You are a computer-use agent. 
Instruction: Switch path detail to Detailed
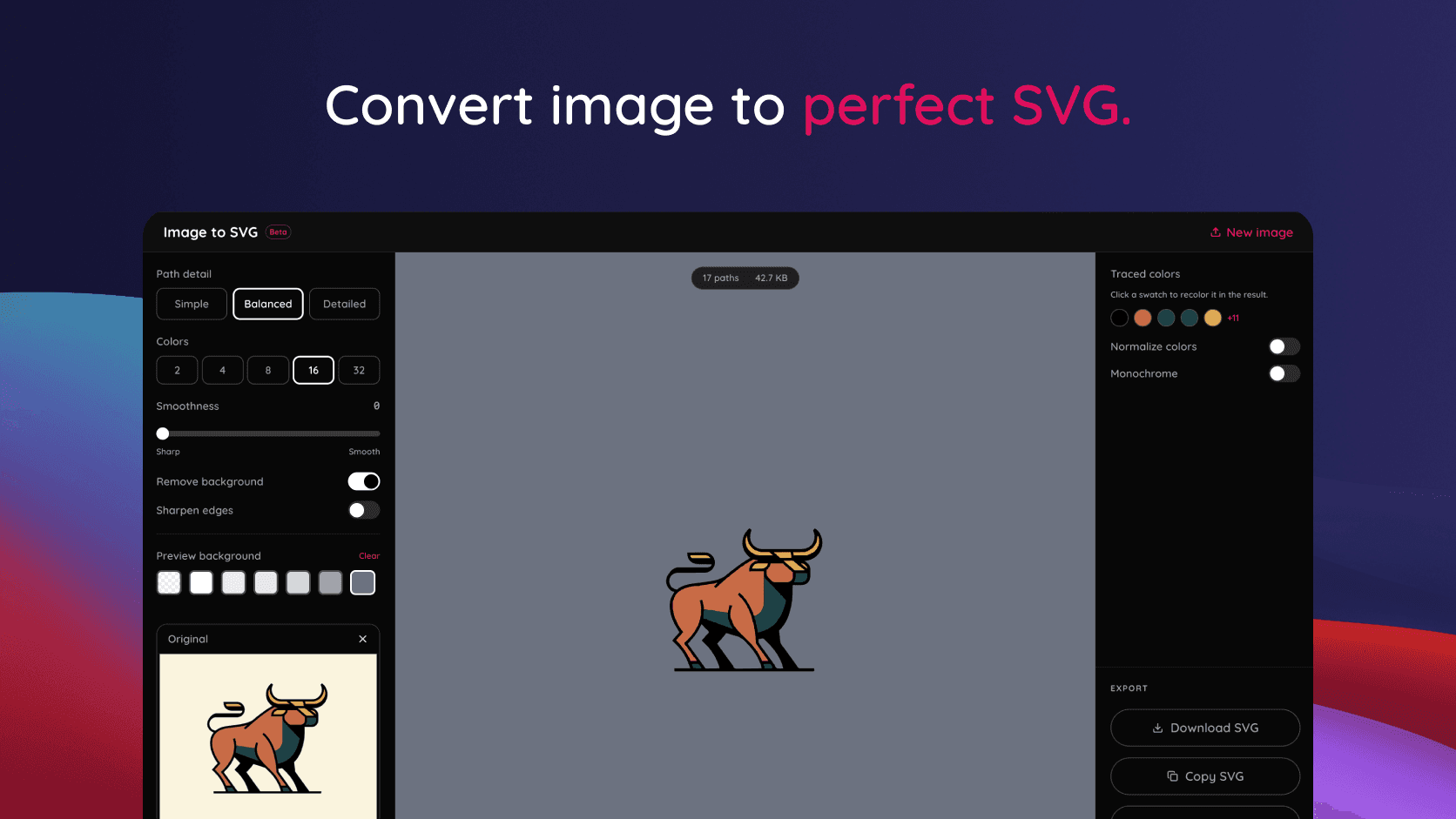pos(345,304)
